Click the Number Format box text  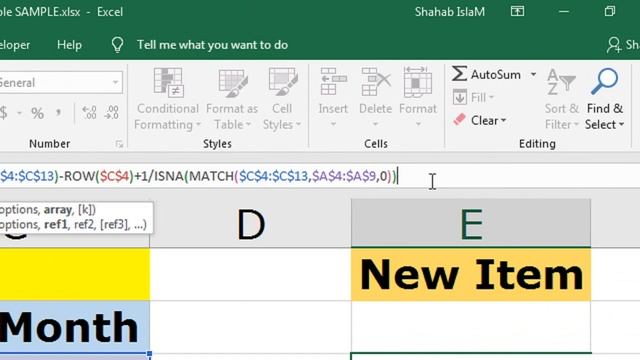[x=18, y=83]
